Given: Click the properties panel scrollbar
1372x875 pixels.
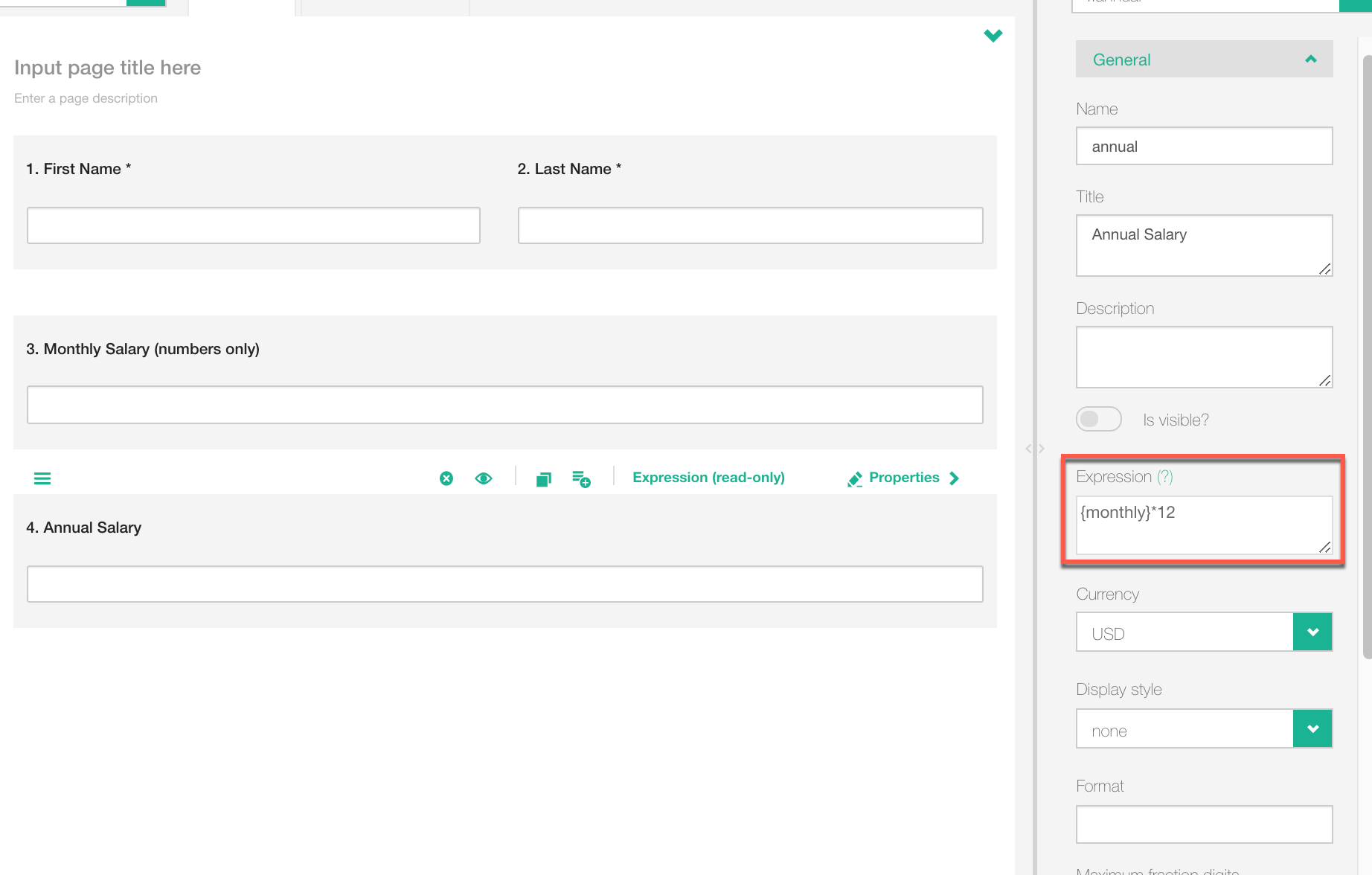Looking at the screenshot, I should (x=1367, y=357).
